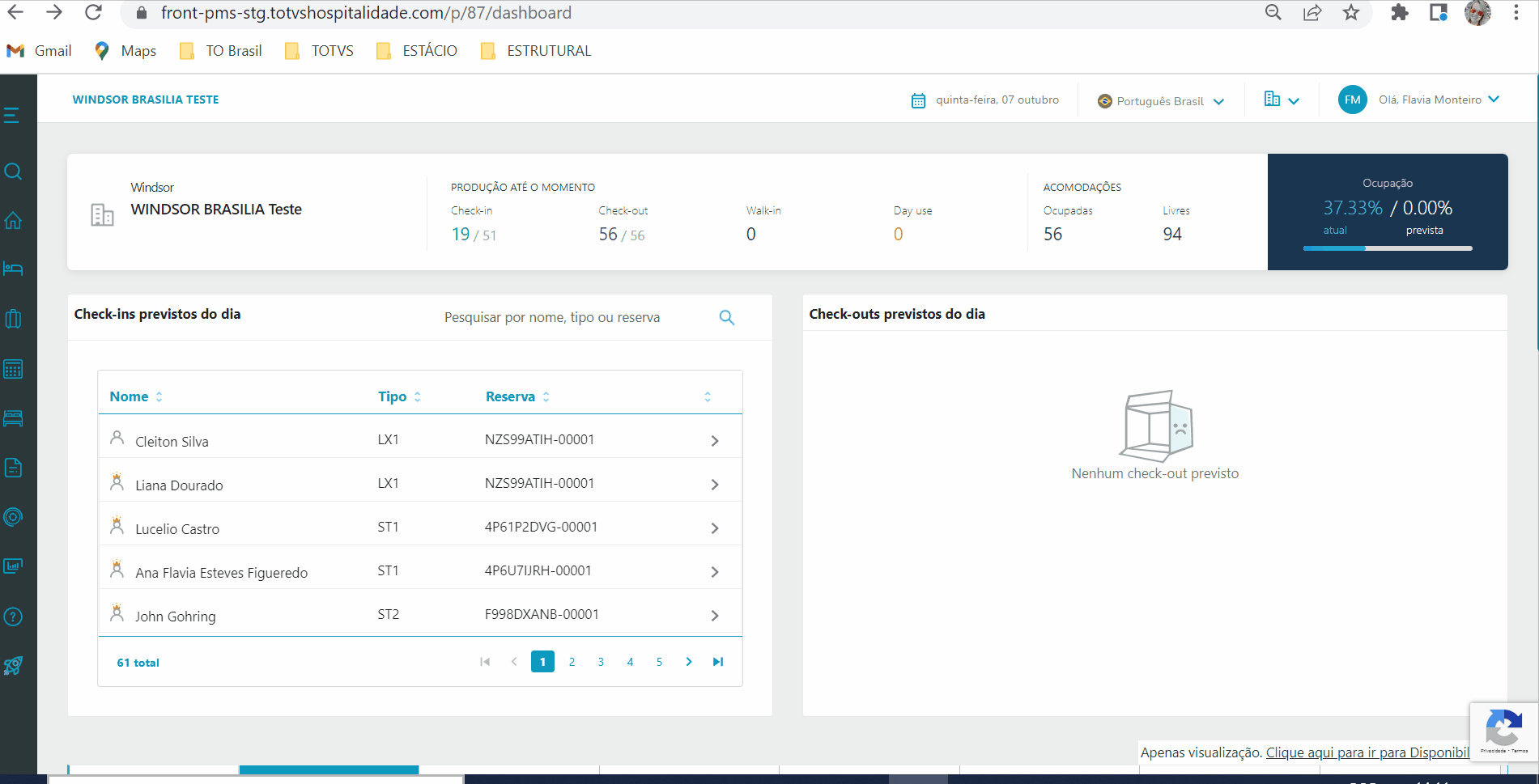Open the TO Brasil bookmark folder
This screenshot has height=784, width=1539.
pos(221,51)
